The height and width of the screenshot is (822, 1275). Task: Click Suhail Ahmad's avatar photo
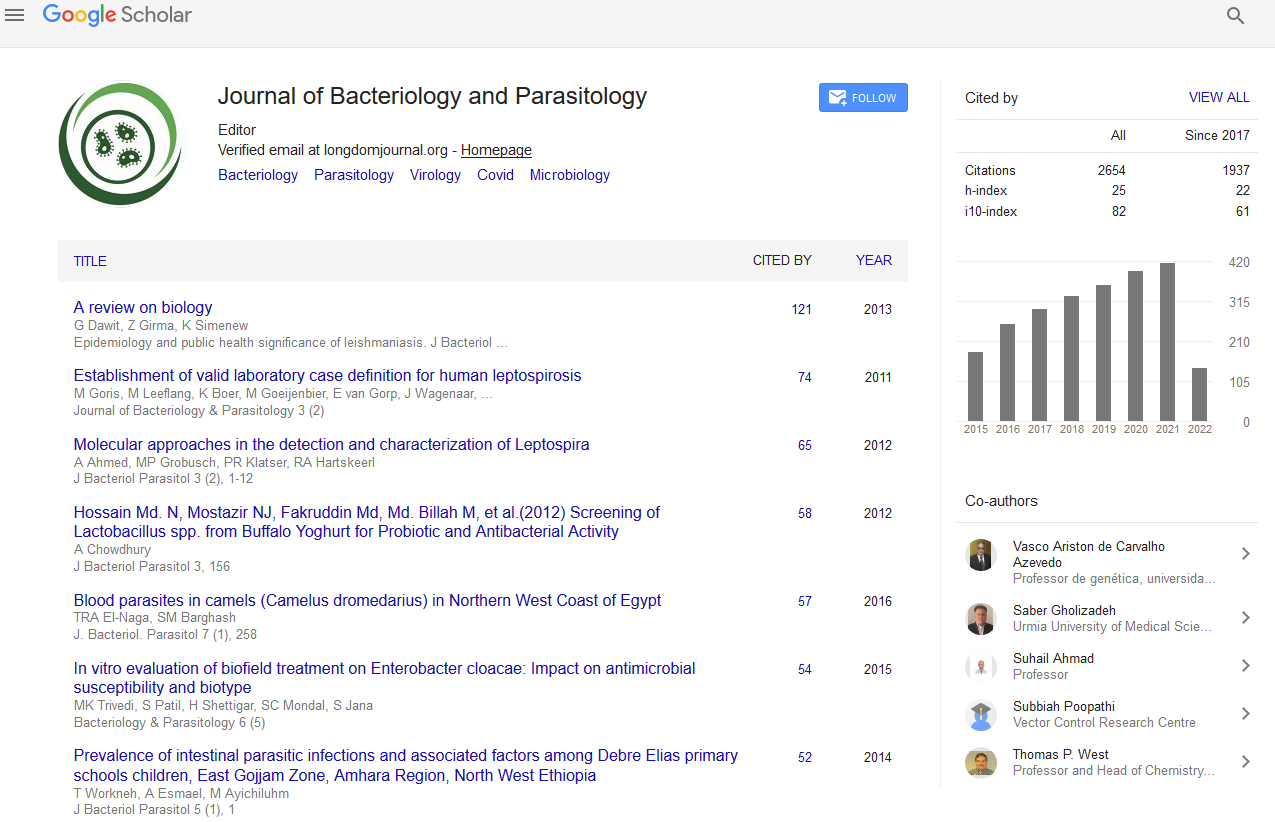point(981,667)
